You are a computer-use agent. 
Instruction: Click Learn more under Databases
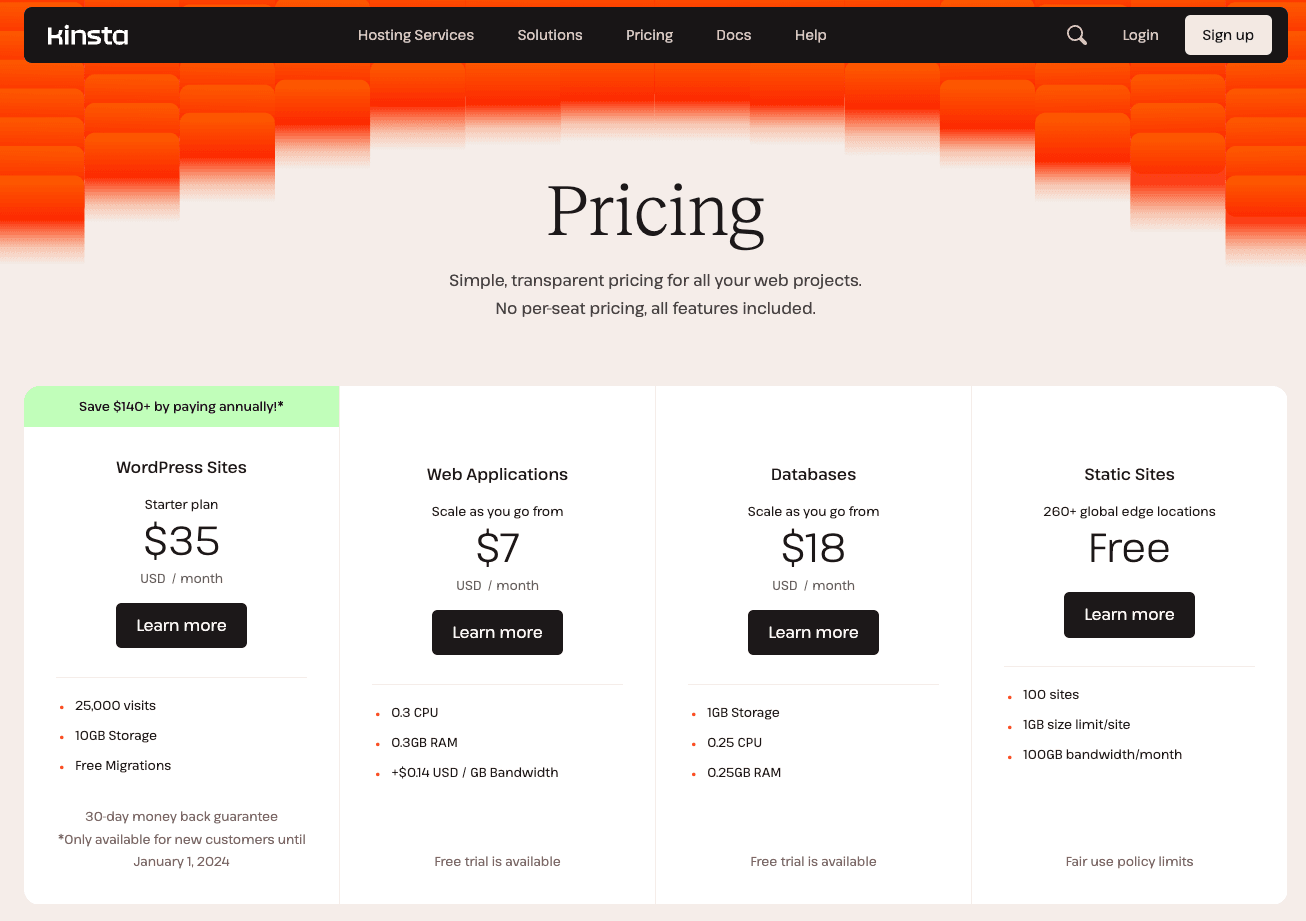pos(813,632)
